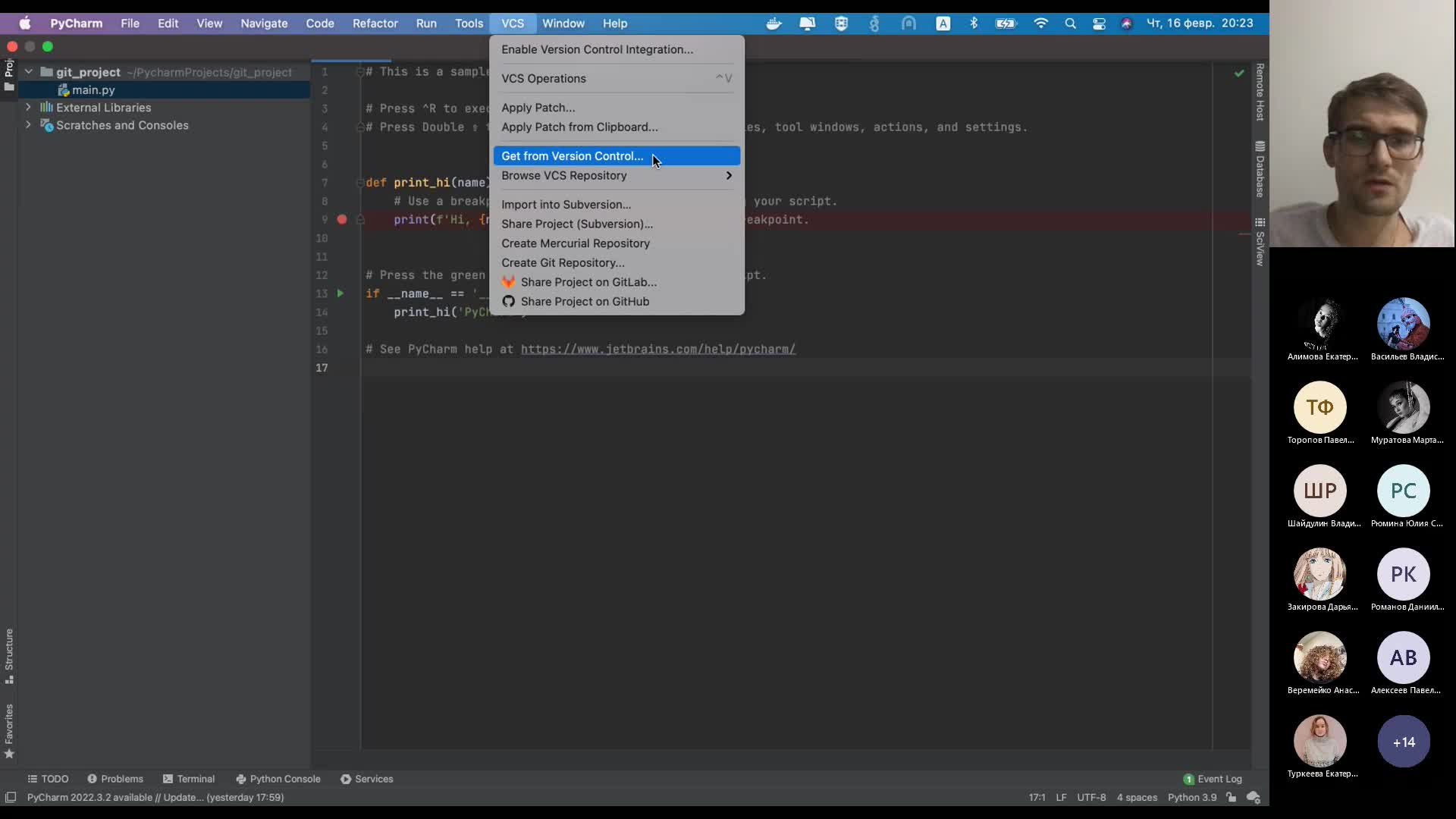Open the Navigate menu

264,24
